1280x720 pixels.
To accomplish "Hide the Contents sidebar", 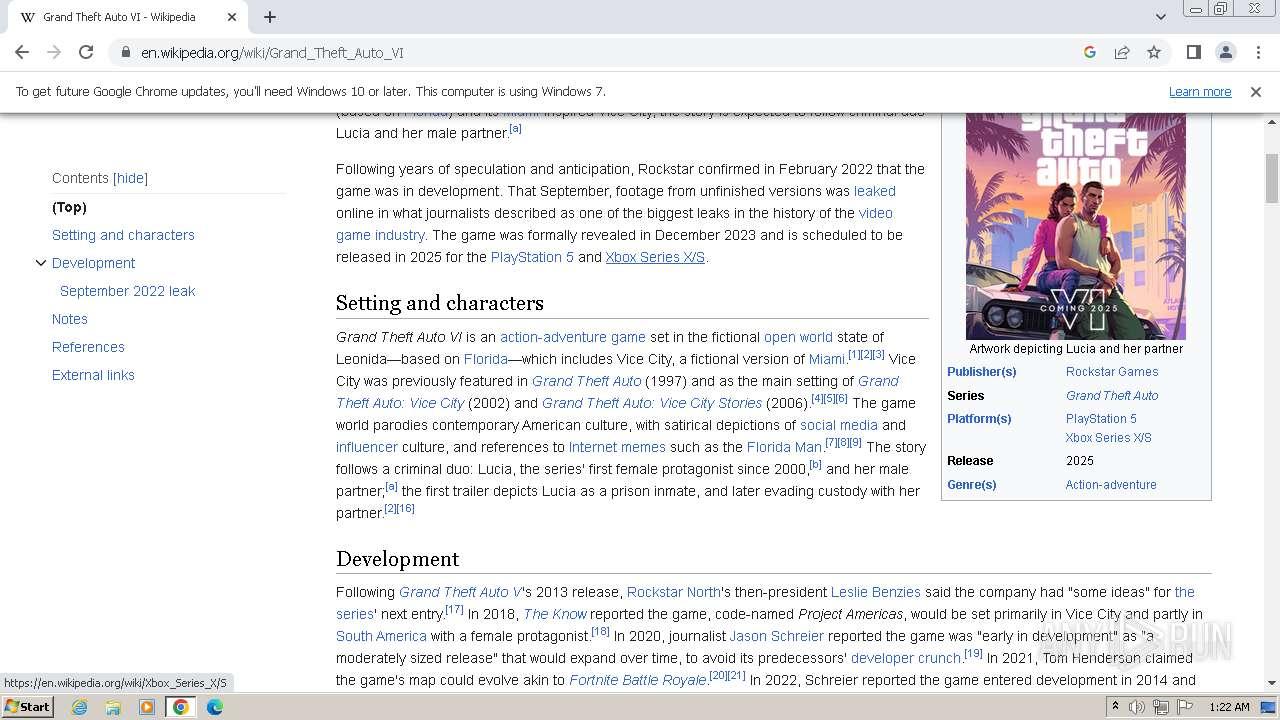I will click(x=130, y=178).
